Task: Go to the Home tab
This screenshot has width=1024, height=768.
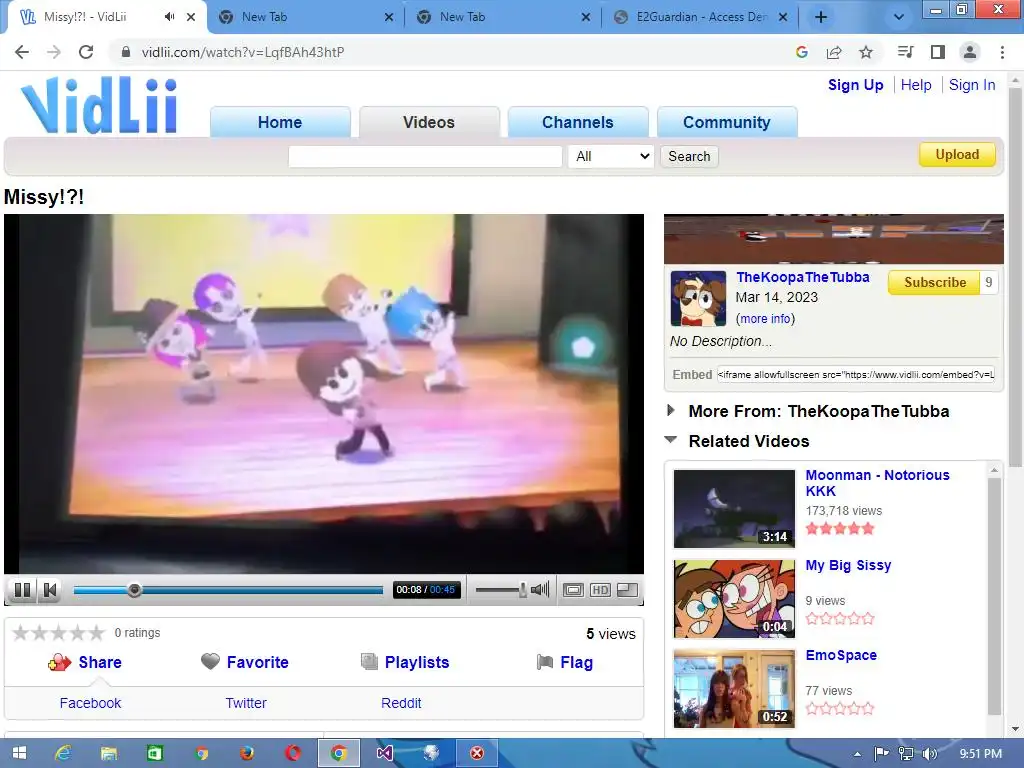Action: 280,122
